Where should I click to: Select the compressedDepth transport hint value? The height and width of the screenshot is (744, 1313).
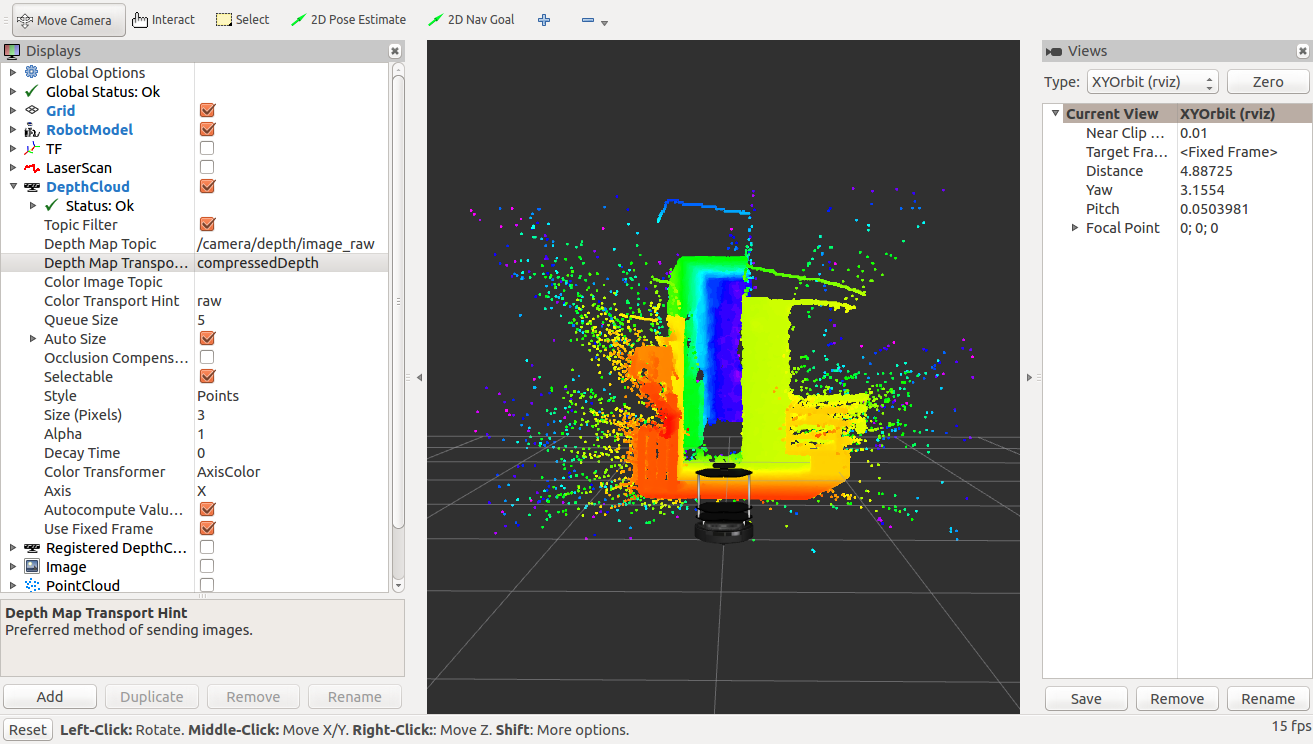[290, 262]
